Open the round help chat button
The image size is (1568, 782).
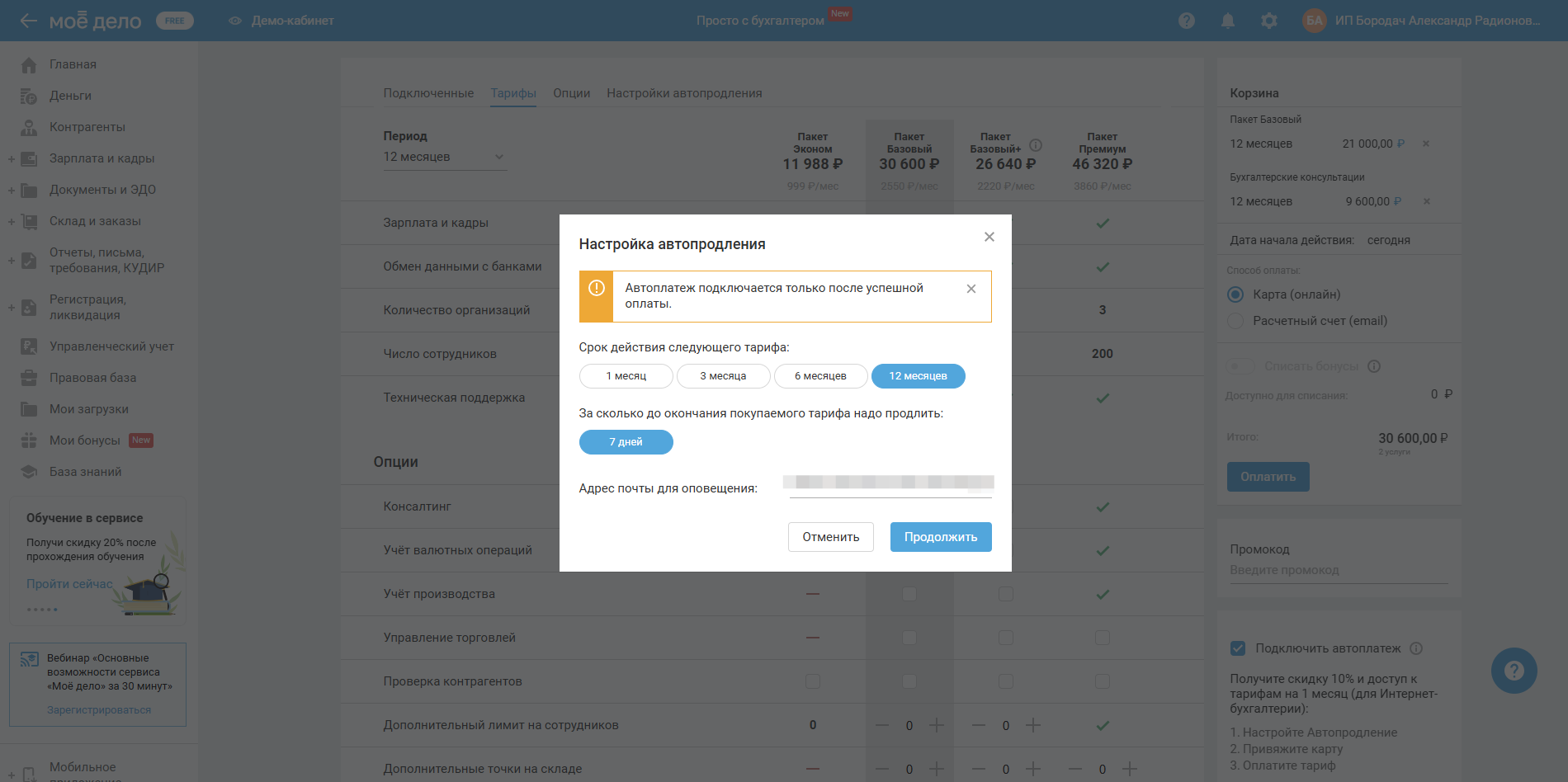point(1514,671)
